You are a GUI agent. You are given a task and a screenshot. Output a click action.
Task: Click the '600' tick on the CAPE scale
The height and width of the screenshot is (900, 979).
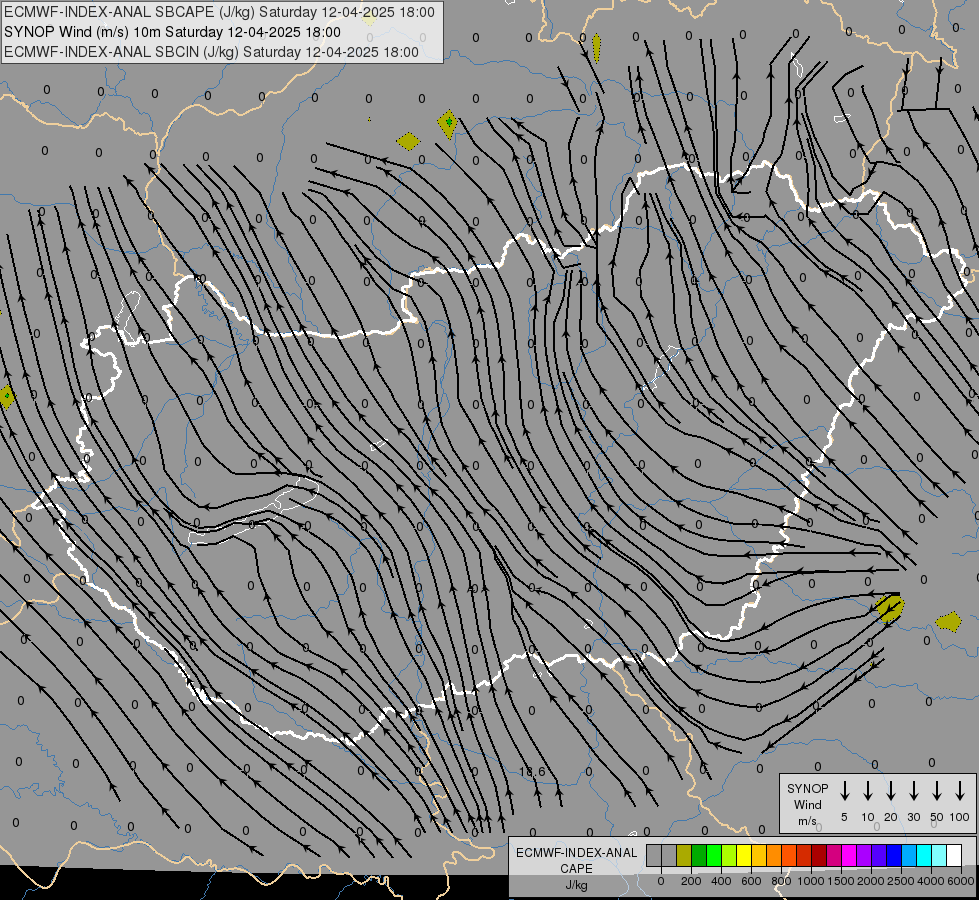(x=751, y=881)
